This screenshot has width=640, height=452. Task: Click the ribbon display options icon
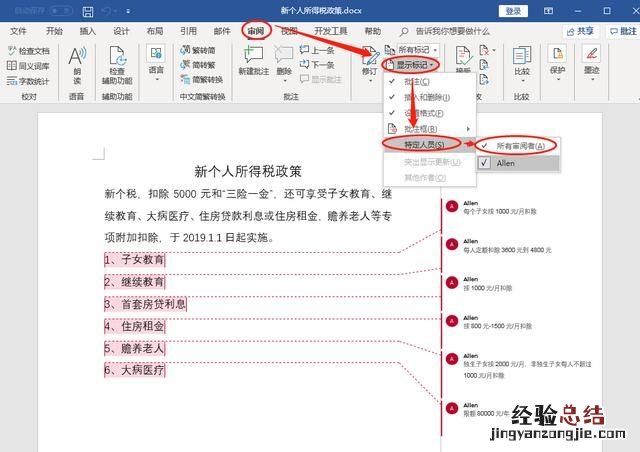tap(549, 11)
